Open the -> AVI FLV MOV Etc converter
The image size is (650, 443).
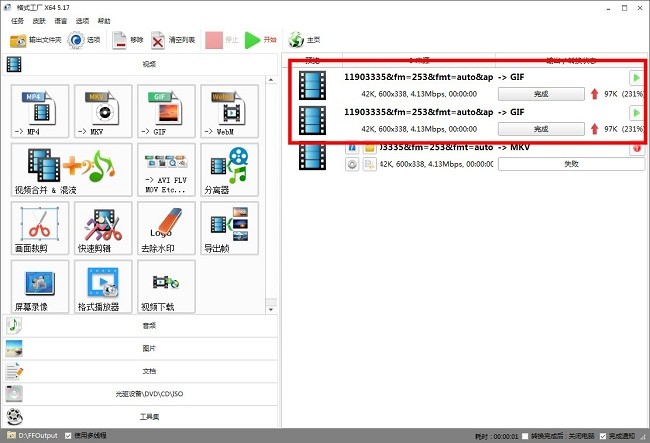(x=166, y=169)
